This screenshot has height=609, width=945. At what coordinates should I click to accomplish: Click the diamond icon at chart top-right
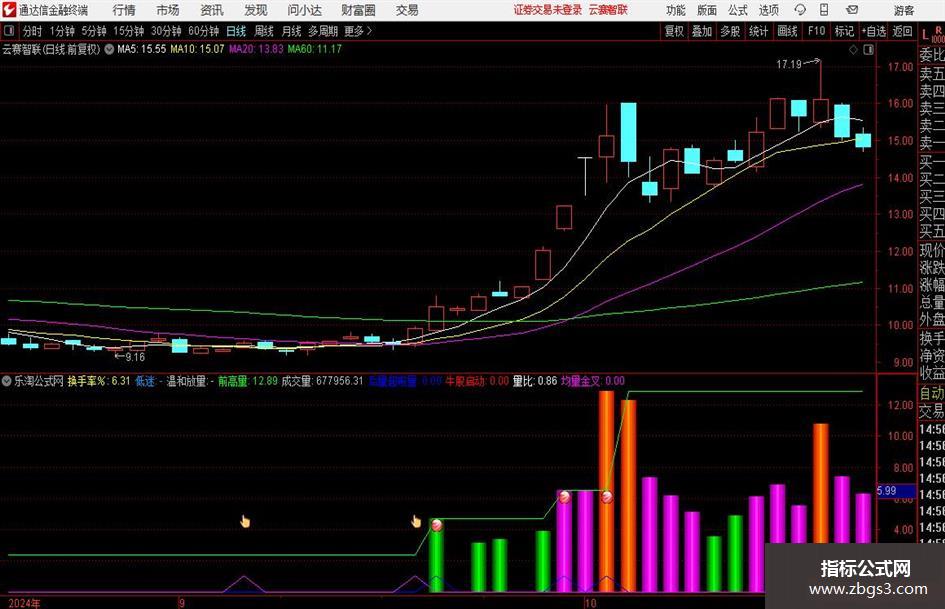click(853, 49)
